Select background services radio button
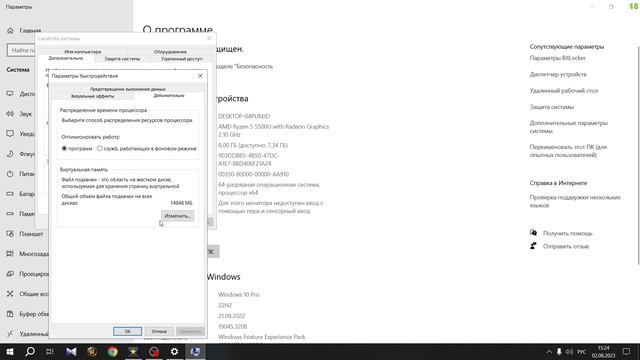The height and width of the screenshot is (360, 640). coord(100,149)
